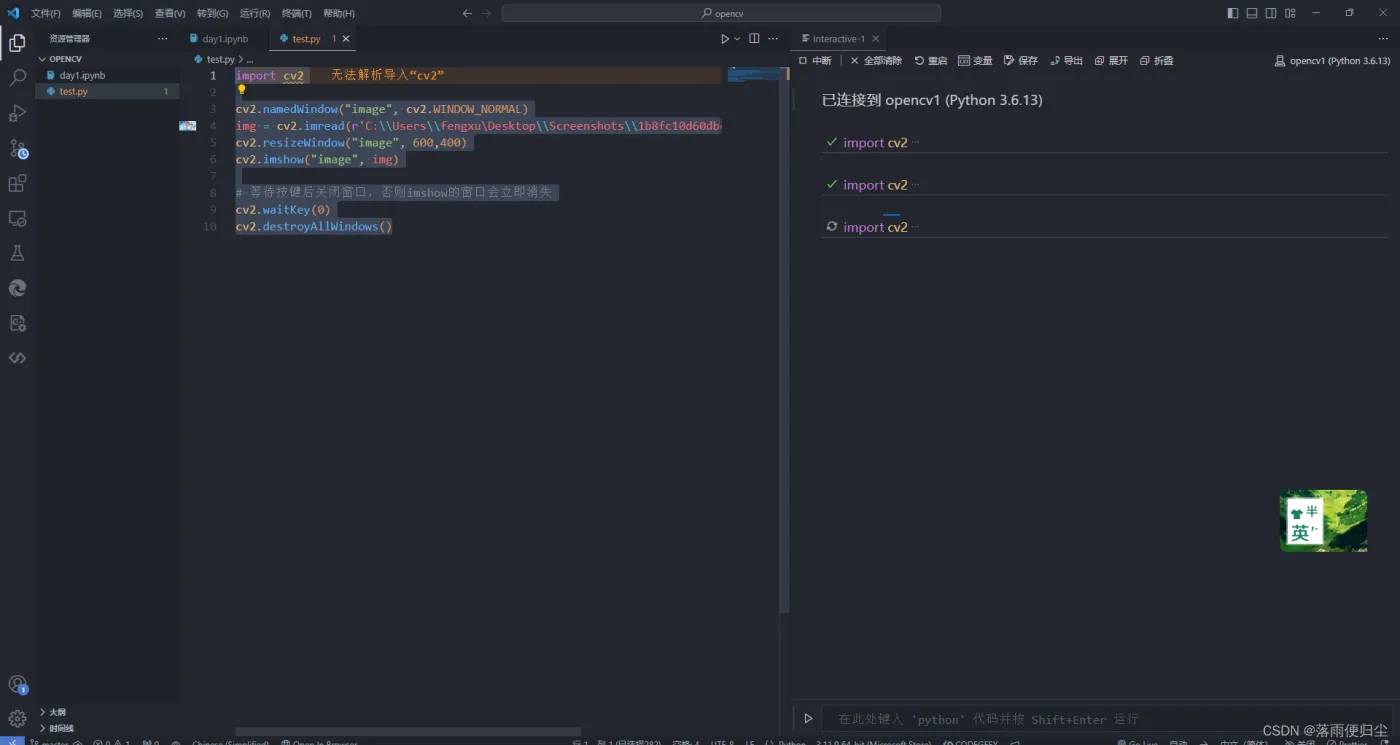Screen dimensions: 1400x745
Task: Go forward with the right navigation arrow
Action: tap(487, 13)
